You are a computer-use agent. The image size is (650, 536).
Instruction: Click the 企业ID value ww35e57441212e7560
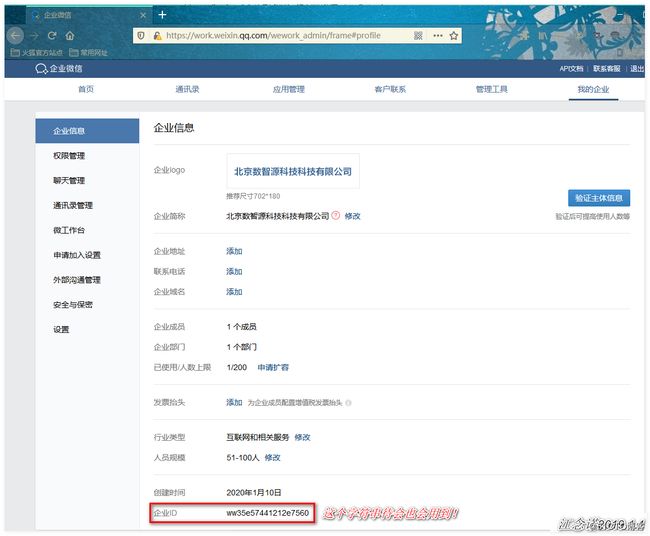pyautogui.click(x=268, y=513)
